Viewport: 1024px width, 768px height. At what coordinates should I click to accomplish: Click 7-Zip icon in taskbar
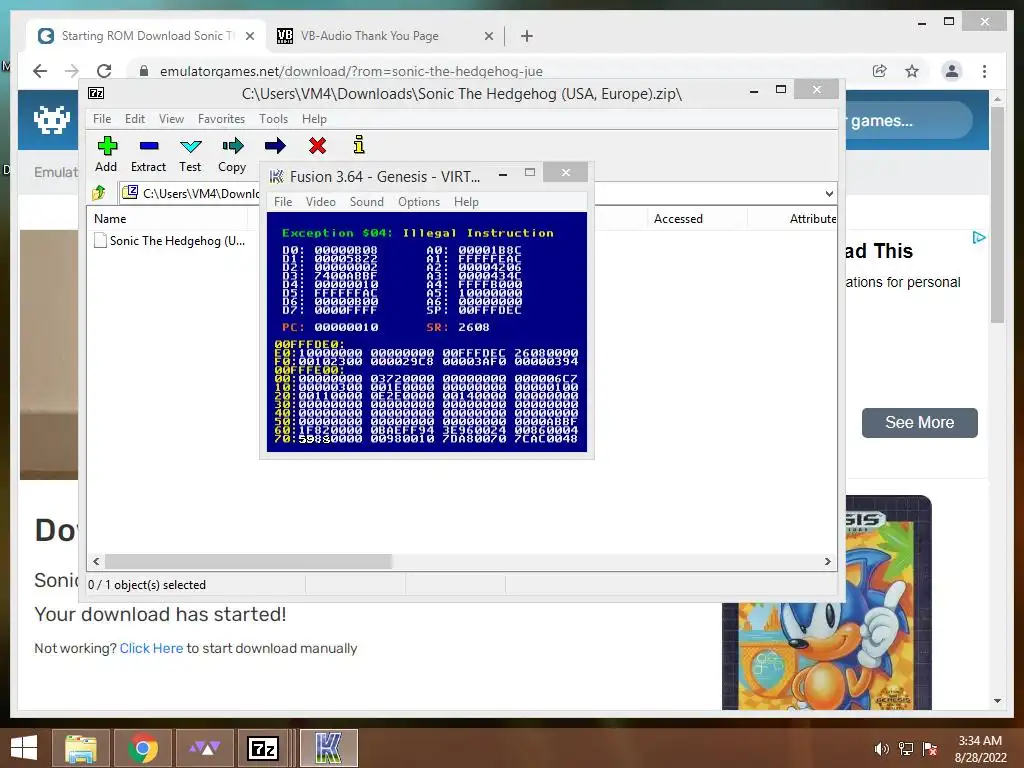264,748
